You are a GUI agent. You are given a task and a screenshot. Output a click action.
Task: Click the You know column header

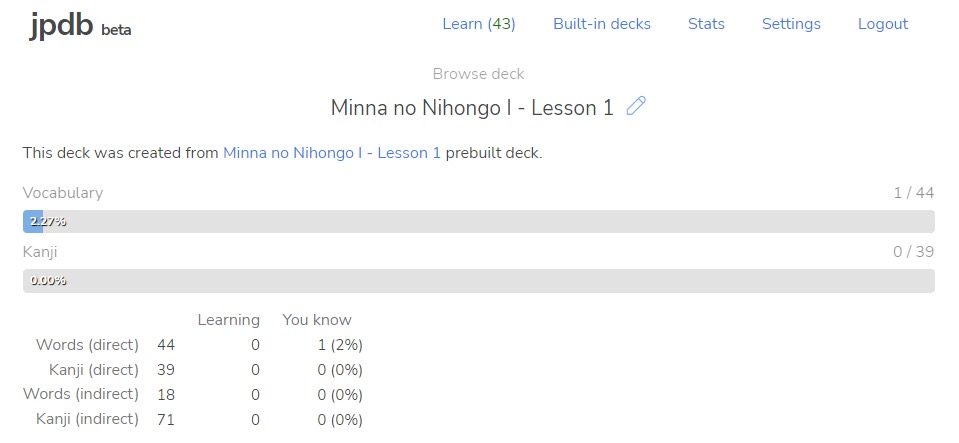(317, 320)
